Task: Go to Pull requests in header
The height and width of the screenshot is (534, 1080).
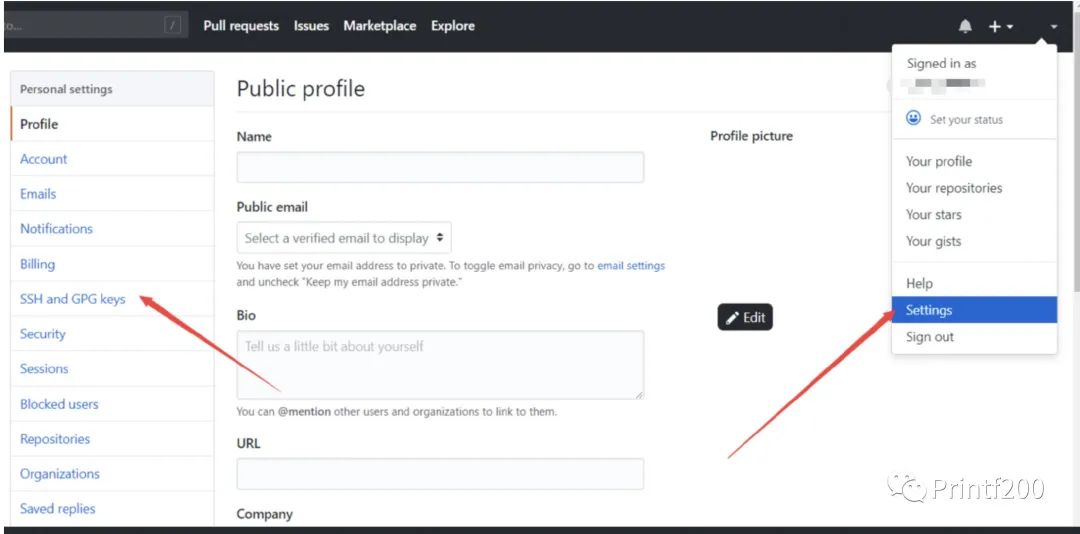Action: pos(241,26)
